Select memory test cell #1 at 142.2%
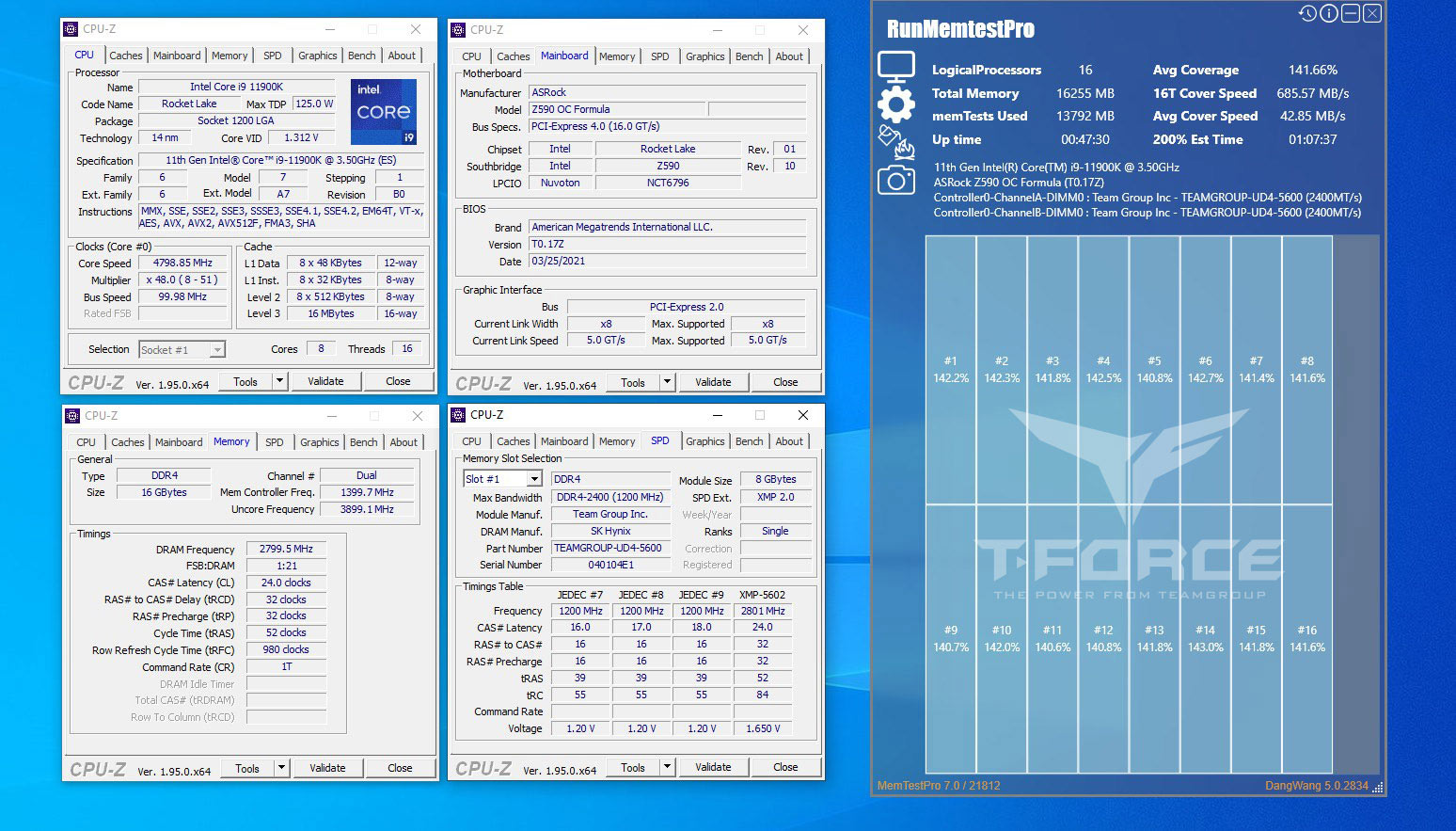 pyautogui.click(x=950, y=369)
